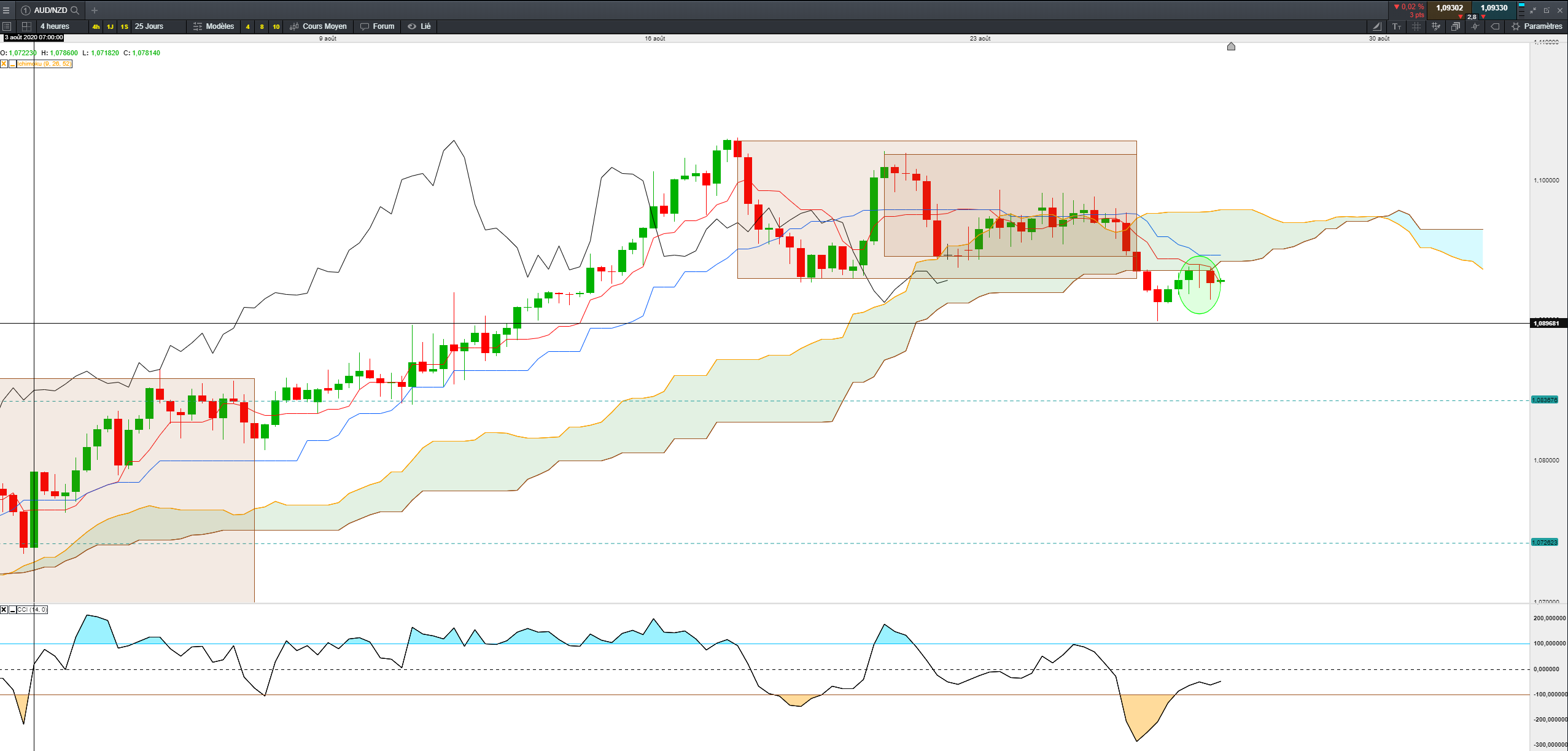
Task: Open the hamburger main menu
Action: point(6,10)
